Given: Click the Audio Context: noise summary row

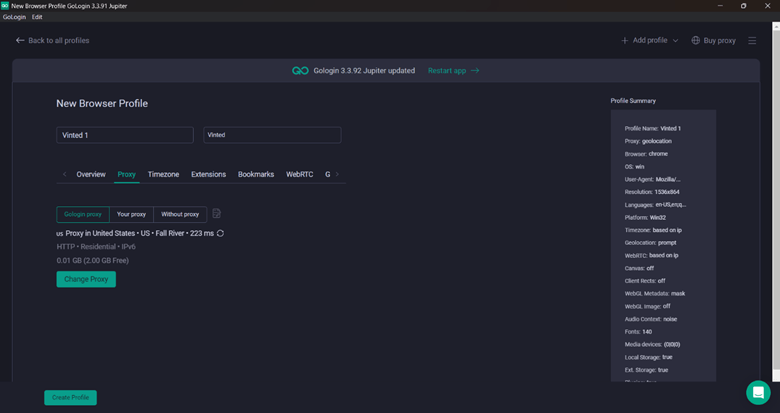Looking at the screenshot, I should coord(651,319).
